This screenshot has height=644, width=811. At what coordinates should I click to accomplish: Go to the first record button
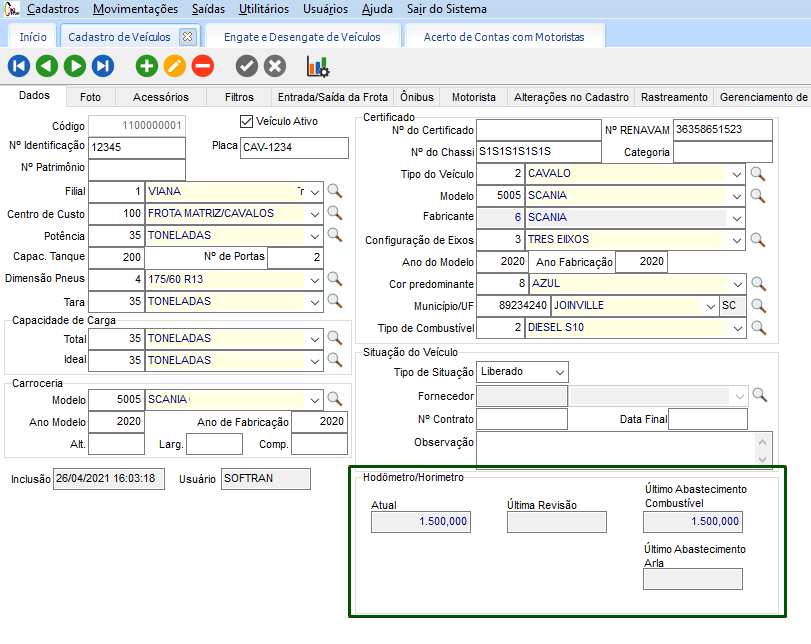tap(19, 66)
